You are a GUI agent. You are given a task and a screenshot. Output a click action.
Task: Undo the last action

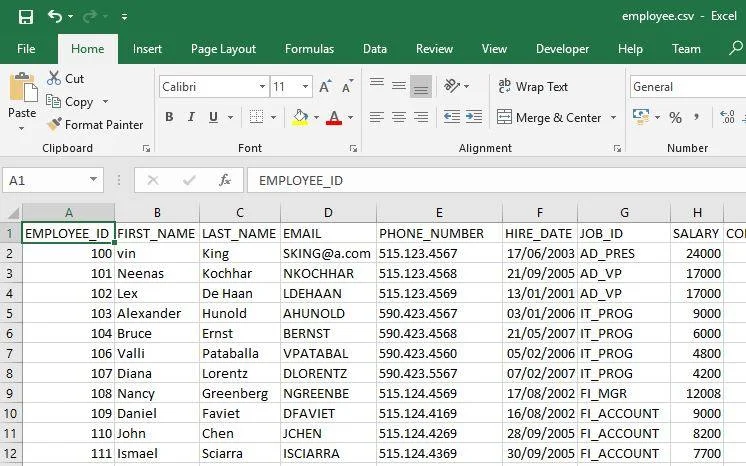(x=55, y=17)
